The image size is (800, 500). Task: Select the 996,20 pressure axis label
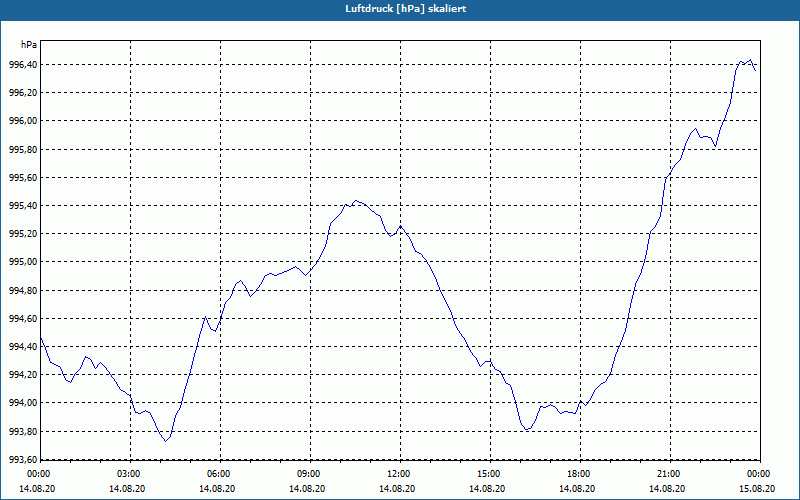click(23, 93)
